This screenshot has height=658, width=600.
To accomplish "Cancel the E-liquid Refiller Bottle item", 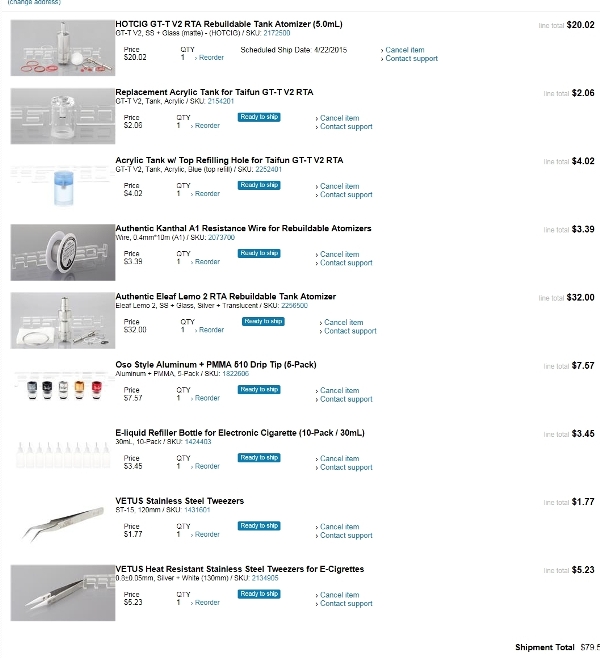I will (339, 458).
